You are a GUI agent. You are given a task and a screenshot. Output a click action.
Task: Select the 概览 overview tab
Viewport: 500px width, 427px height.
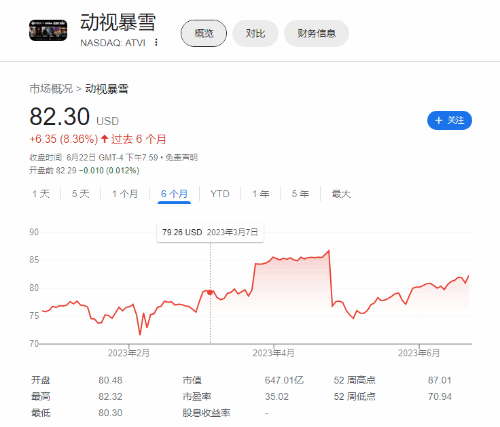204,33
